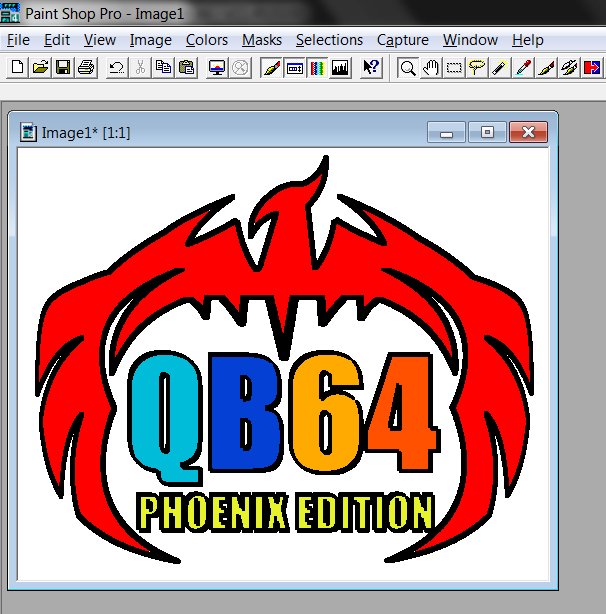Select the Magic Wand tool
This screenshot has width=606, height=614.
point(500,68)
